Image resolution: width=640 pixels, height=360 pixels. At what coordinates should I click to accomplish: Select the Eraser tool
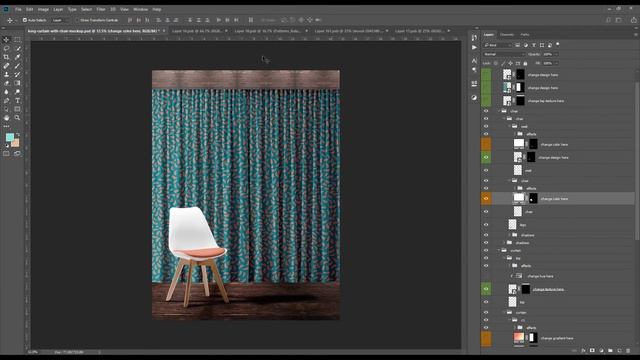(6, 83)
